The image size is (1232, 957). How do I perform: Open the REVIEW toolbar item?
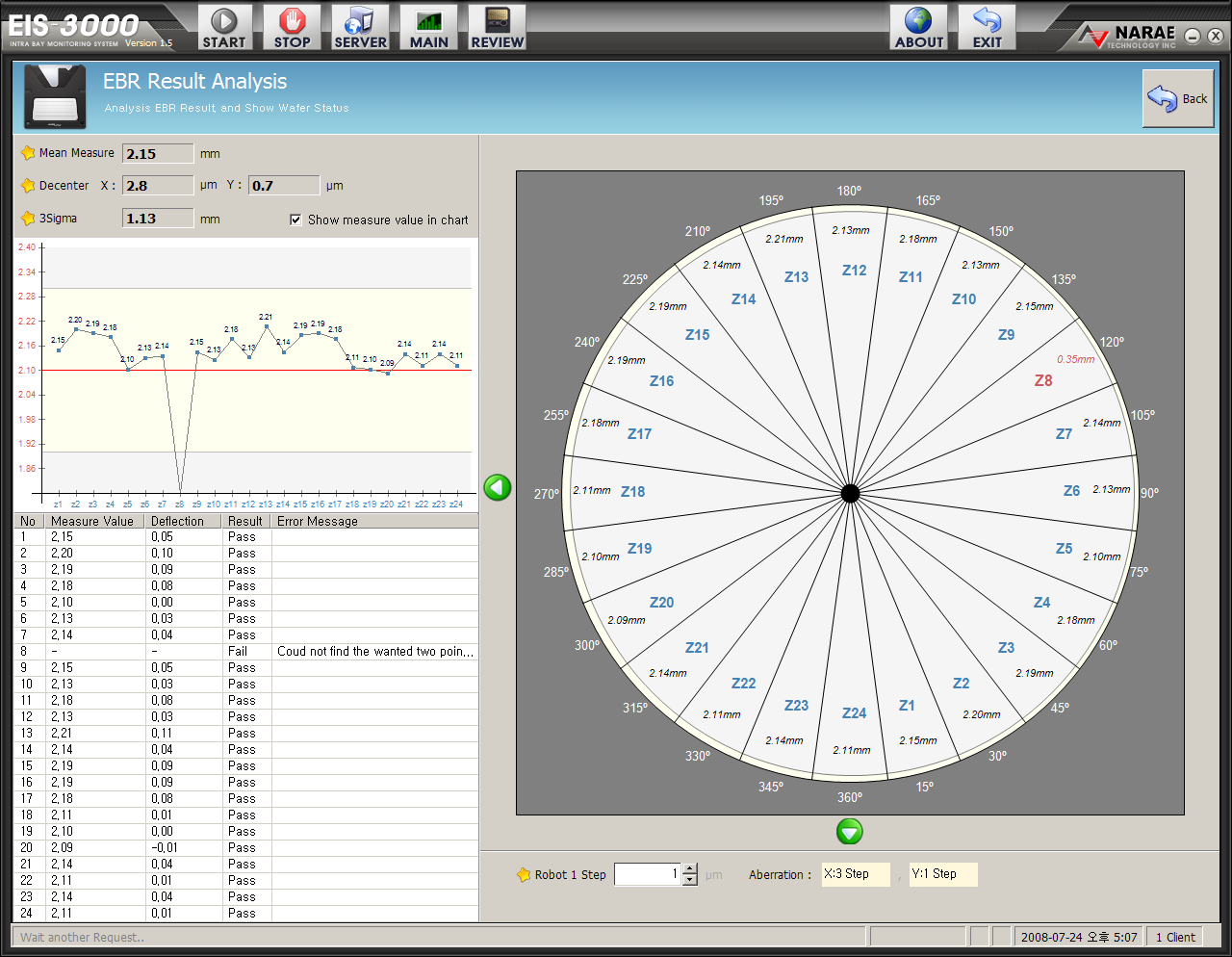498,27
